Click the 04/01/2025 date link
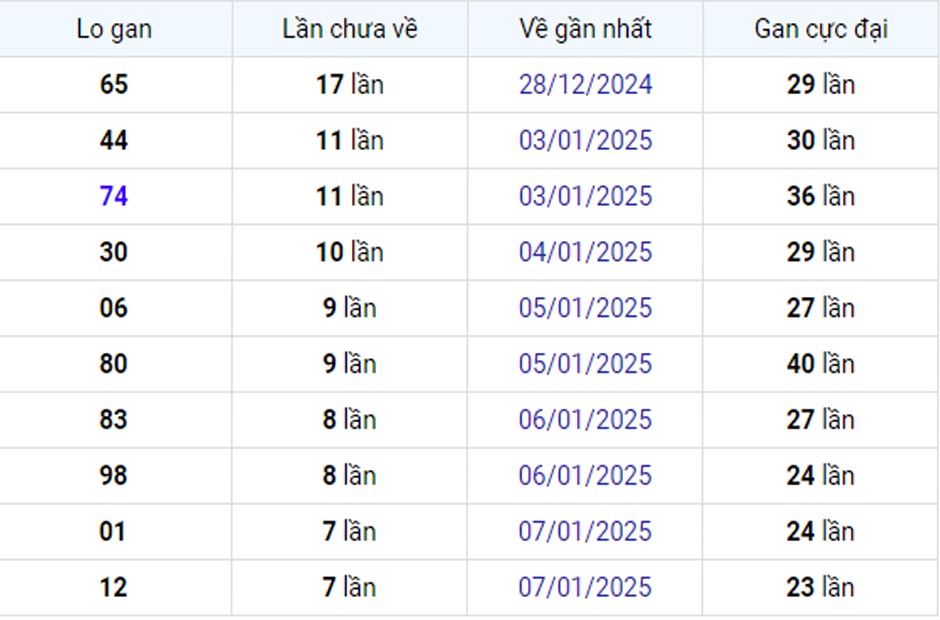The width and height of the screenshot is (940, 620). click(585, 252)
